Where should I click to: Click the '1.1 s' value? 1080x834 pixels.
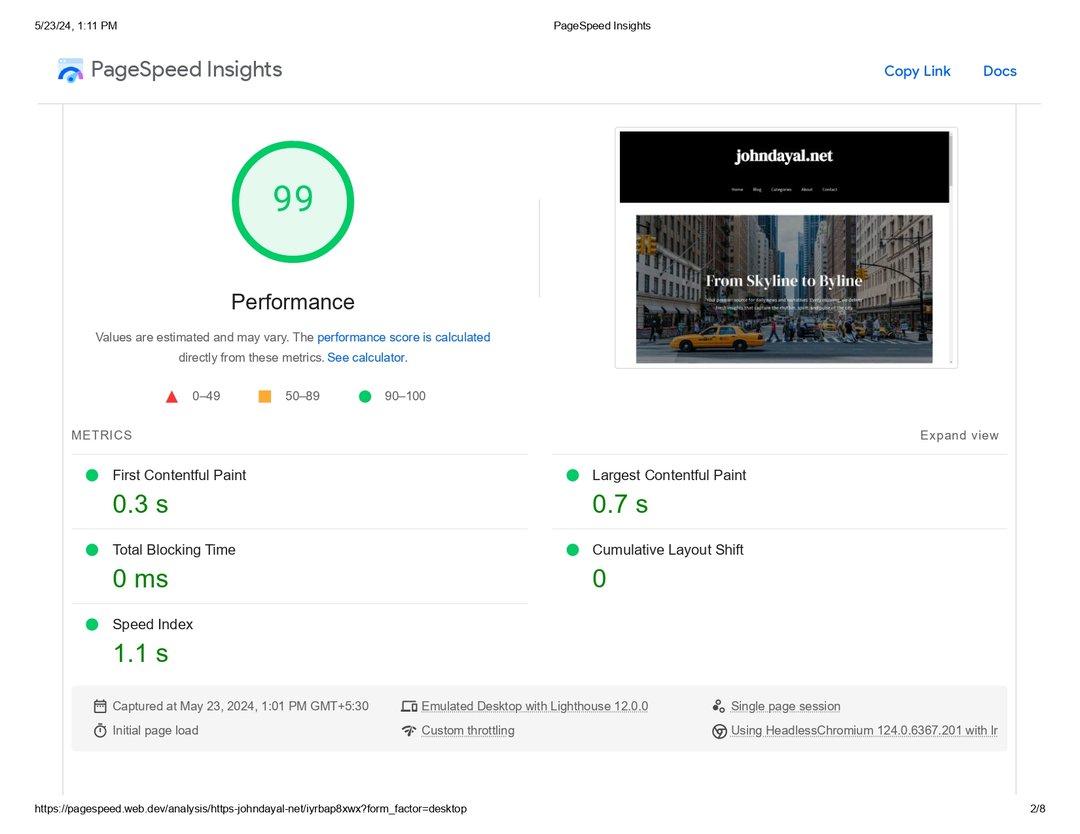tap(141, 653)
